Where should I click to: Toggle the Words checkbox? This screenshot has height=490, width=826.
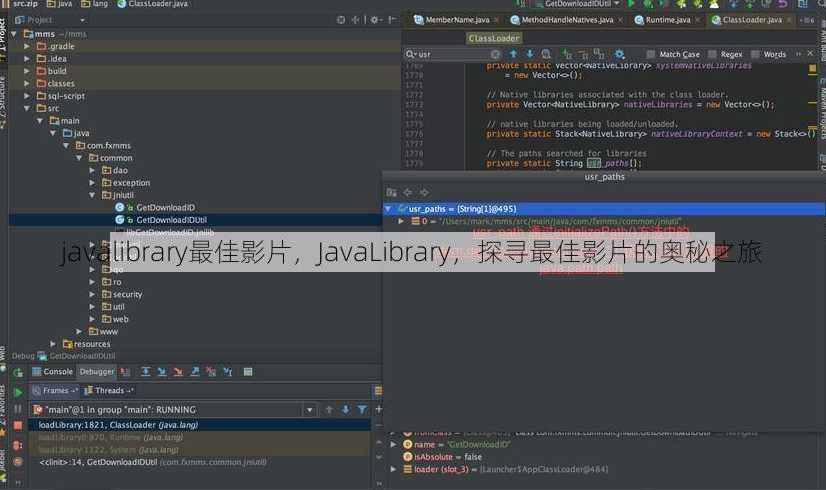click(755, 54)
